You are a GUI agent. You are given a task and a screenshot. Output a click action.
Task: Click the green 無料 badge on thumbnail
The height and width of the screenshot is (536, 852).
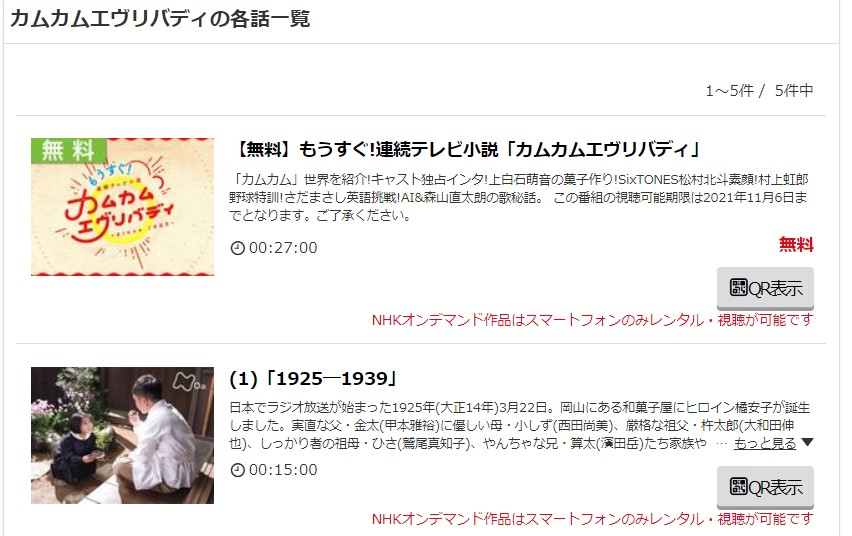[x=68, y=150]
